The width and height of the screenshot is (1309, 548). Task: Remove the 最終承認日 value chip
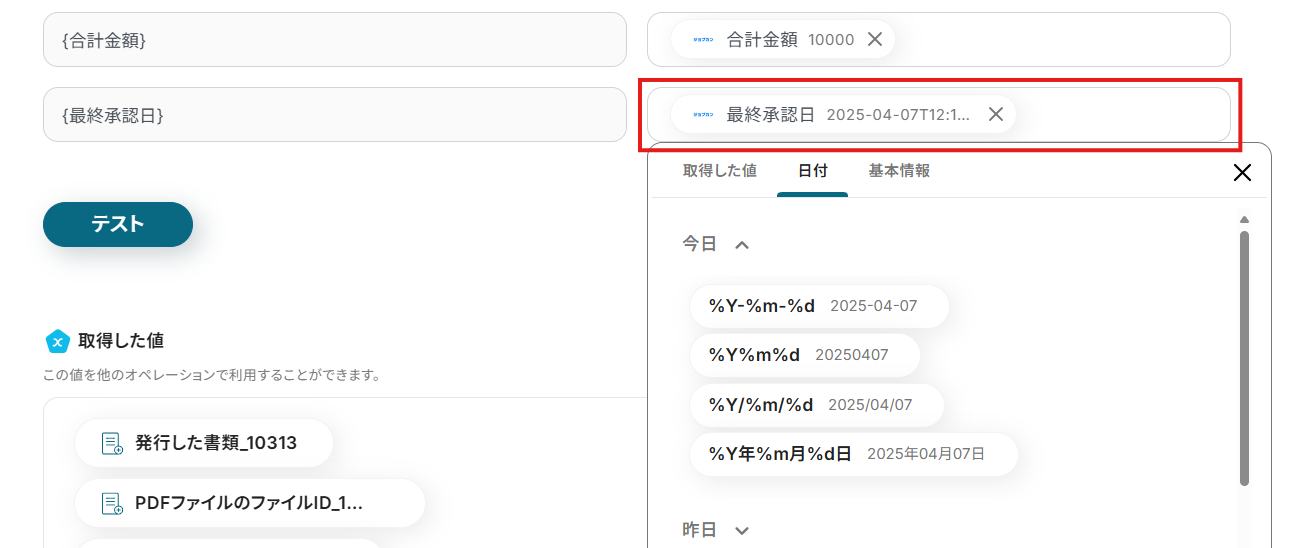[x=996, y=114]
